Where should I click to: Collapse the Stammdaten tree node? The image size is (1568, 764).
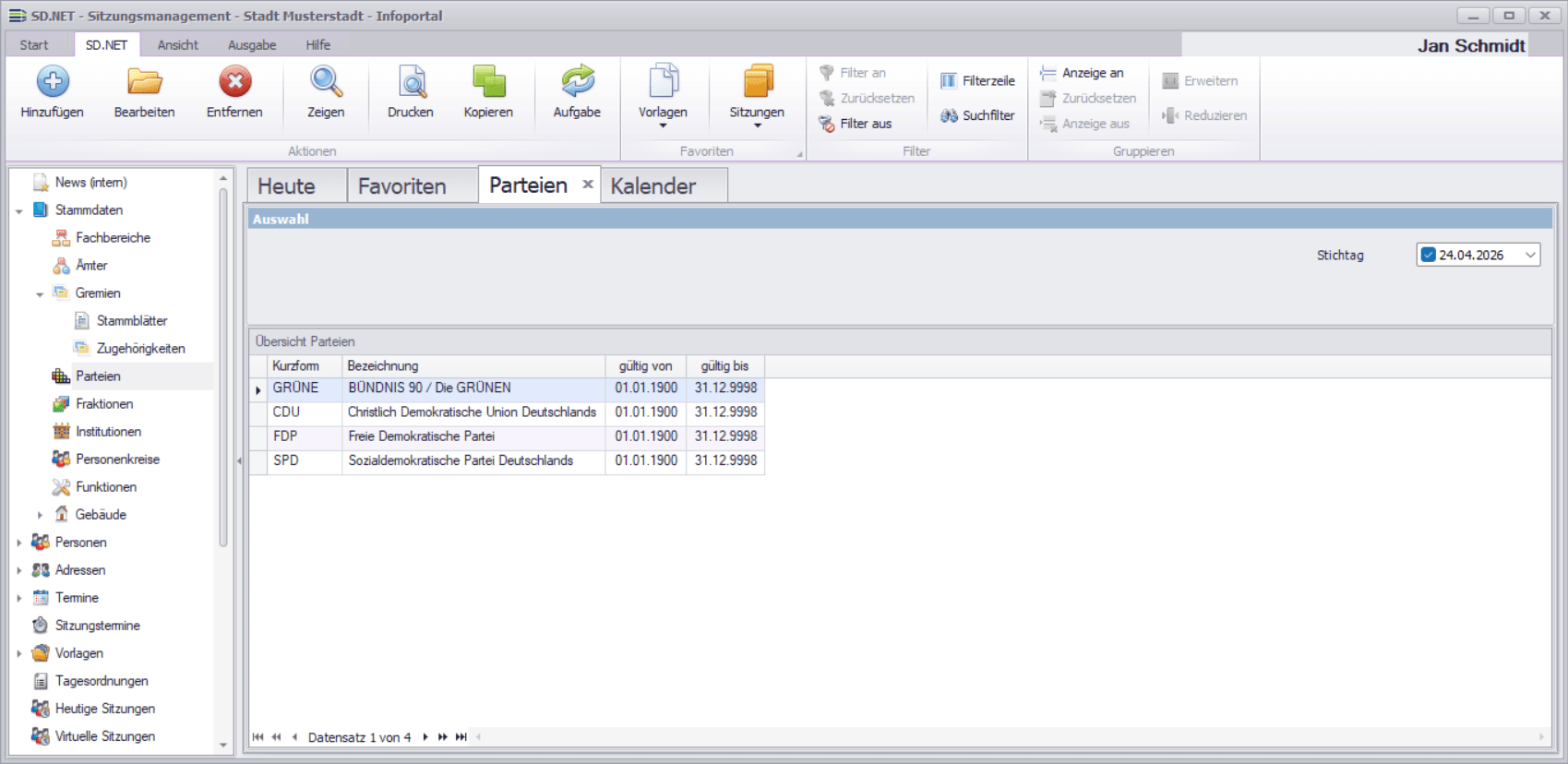point(19,211)
